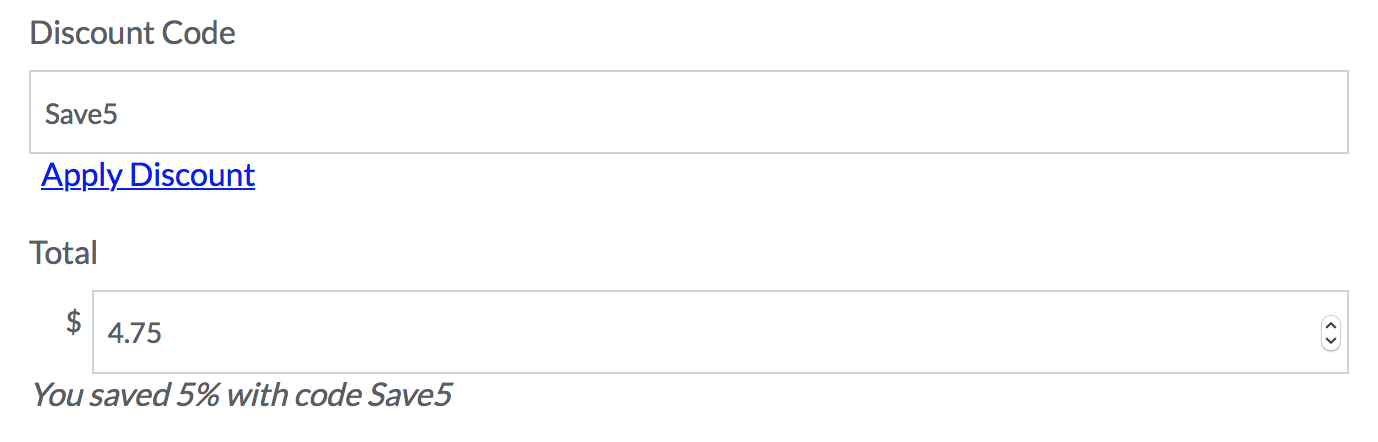Image resolution: width=1378 pixels, height=442 pixels.
Task: Click the 4.75 value in Total
Action: [134, 333]
